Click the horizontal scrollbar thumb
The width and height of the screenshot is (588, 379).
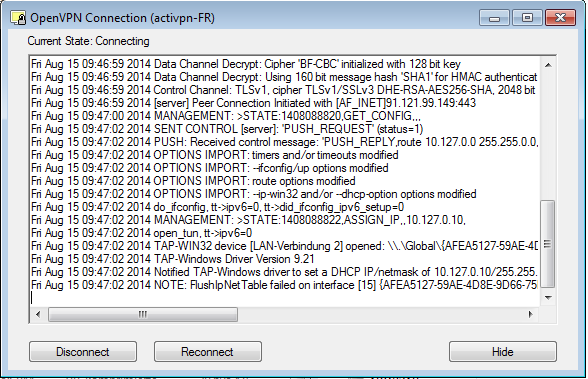click(142, 314)
